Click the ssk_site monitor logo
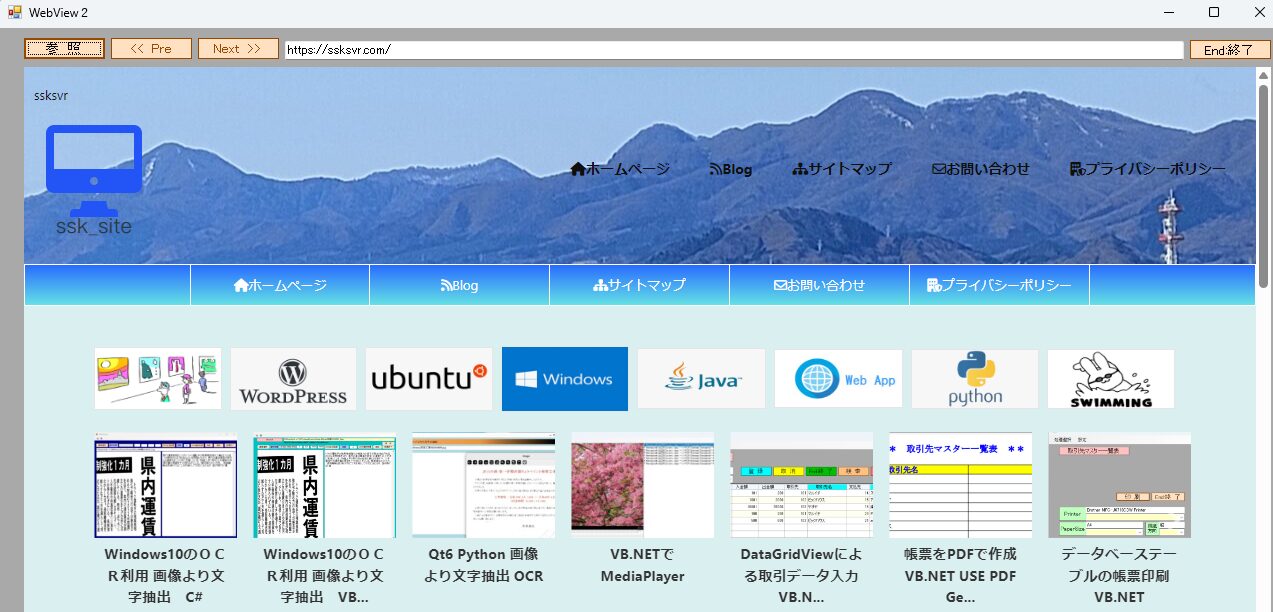1273x612 pixels. pyautogui.click(x=93, y=160)
